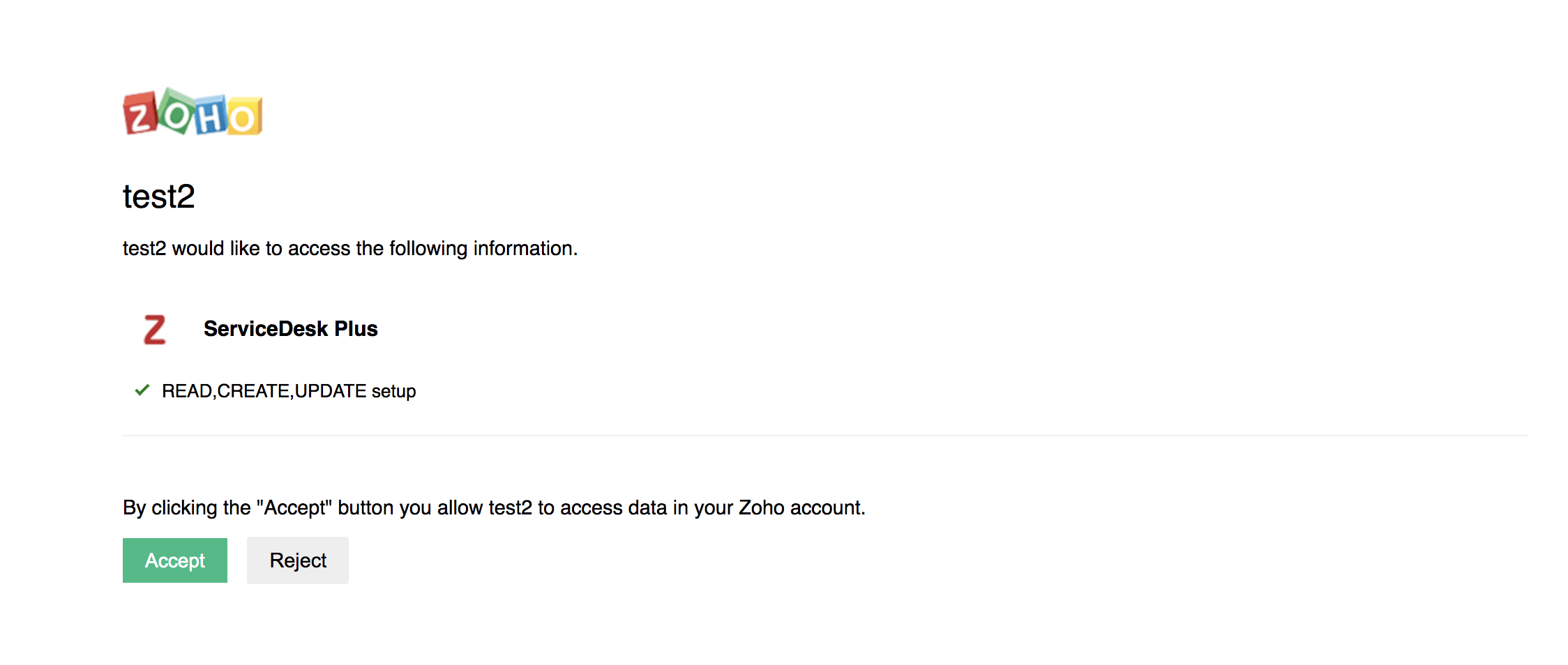The image size is (1568, 665).
Task: Click the word CREATE in permission scope
Action: click(254, 391)
